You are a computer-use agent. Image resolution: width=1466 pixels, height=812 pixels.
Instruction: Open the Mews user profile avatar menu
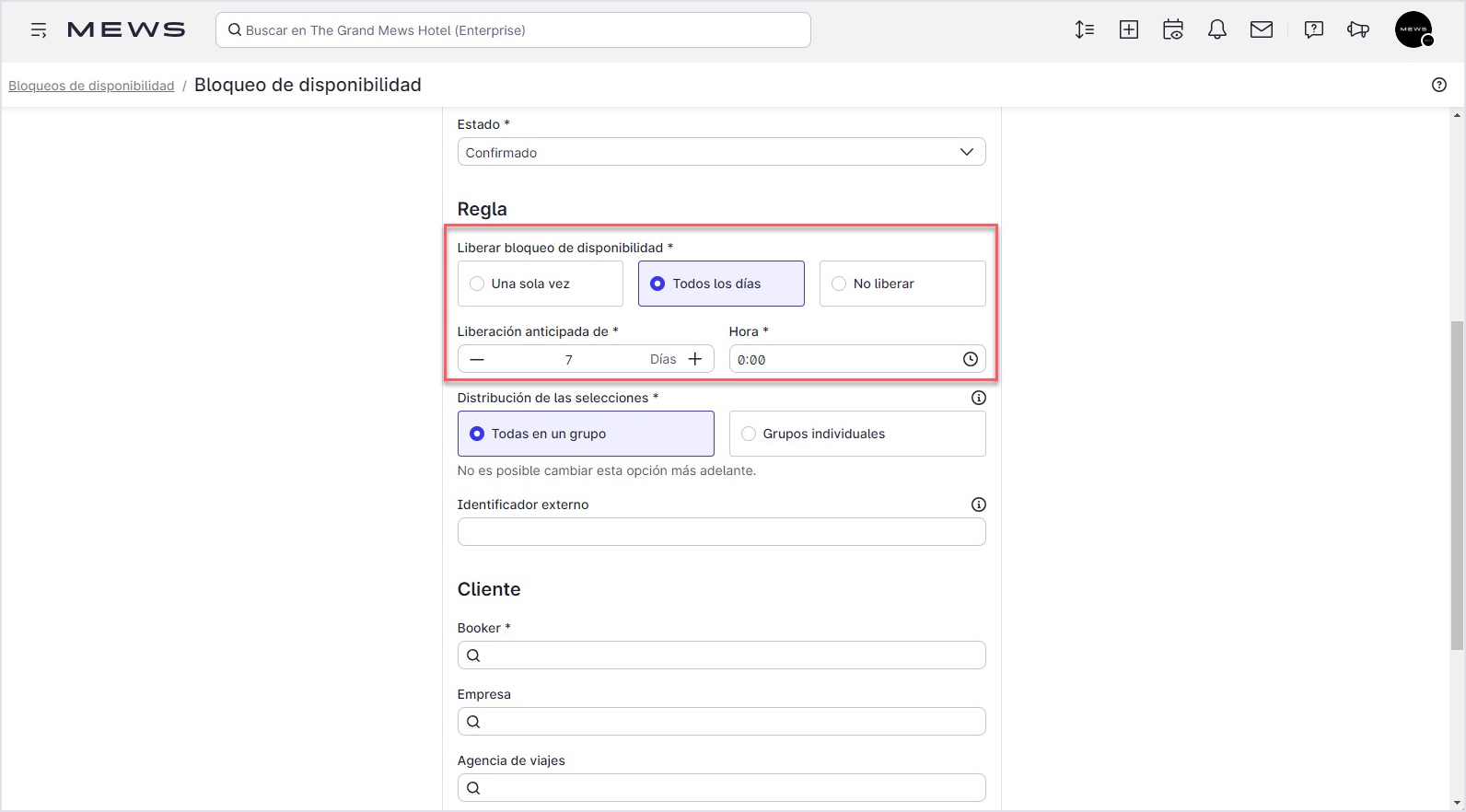tap(1413, 29)
